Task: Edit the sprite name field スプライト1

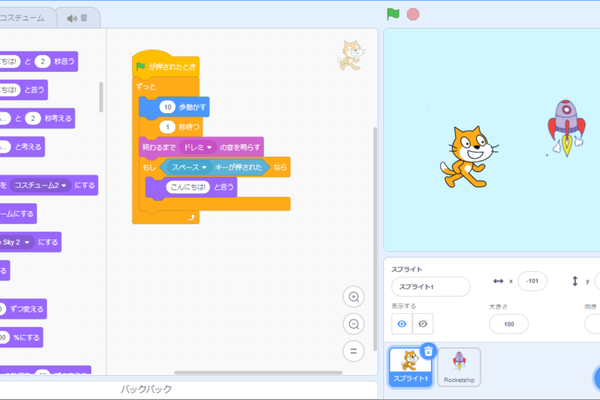Action: (431, 287)
